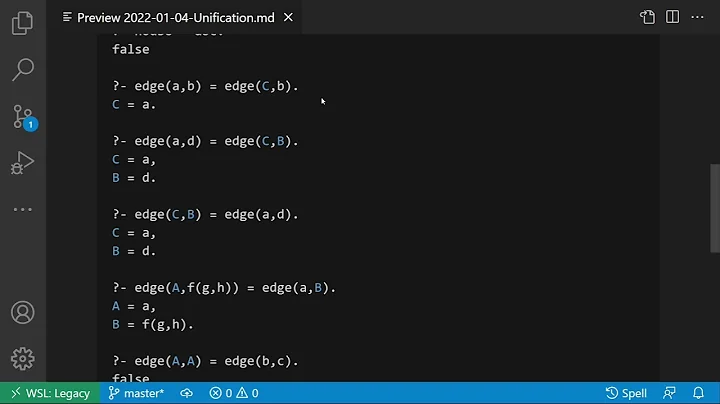Click the preview vertical scrollbar thumb
The width and height of the screenshot is (720, 404).
point(715,208)
